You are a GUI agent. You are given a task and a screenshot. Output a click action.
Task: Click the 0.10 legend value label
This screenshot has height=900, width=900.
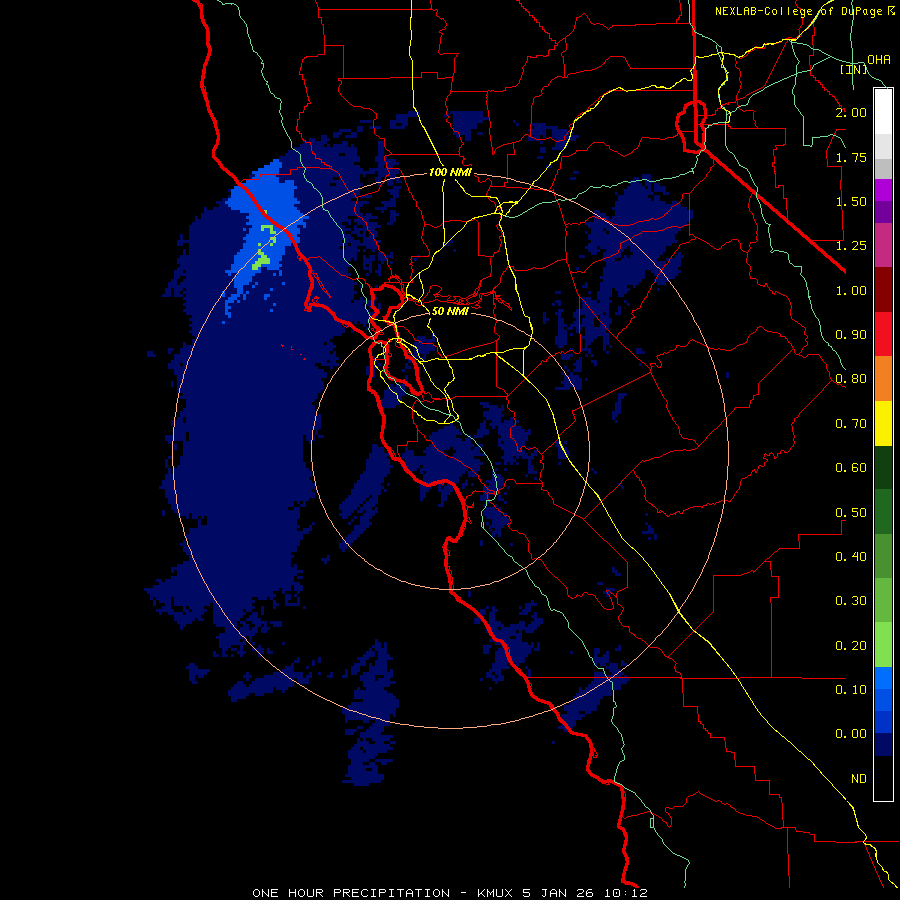tap(851, 690)
